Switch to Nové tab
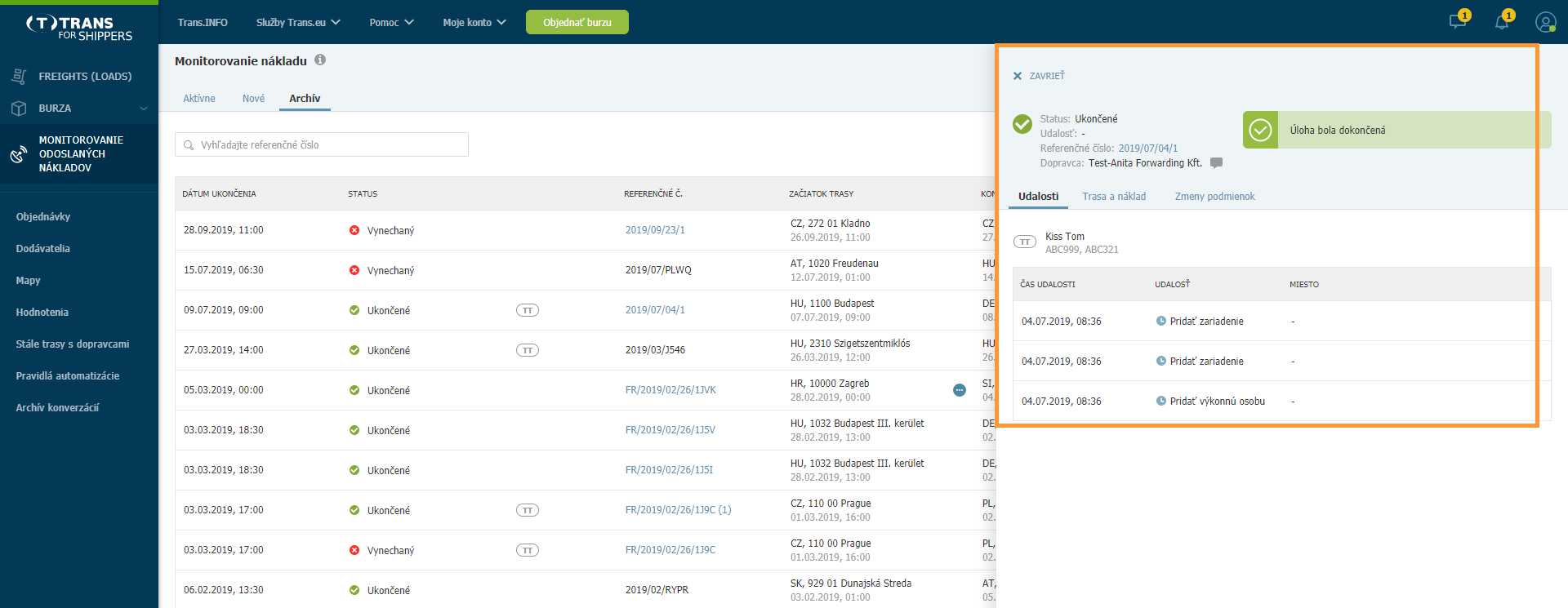Image resolution: width=1568 pixels, height=608 pixels. [x=253, y=98]
